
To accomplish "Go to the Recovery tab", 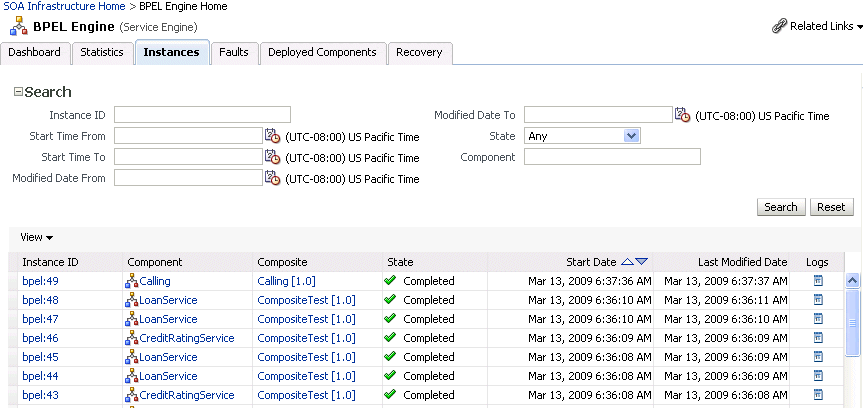I will [x=419, y=53].
